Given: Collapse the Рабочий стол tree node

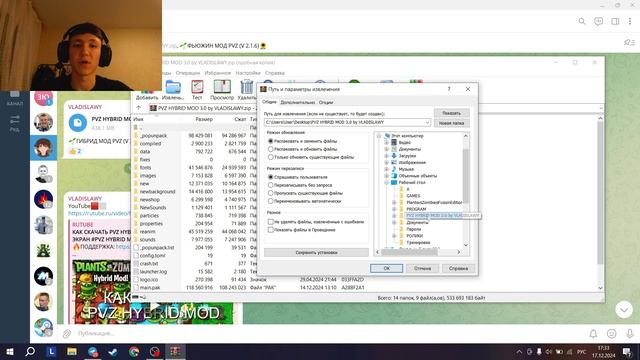Looking at the screenshot, I should (387, 182).
